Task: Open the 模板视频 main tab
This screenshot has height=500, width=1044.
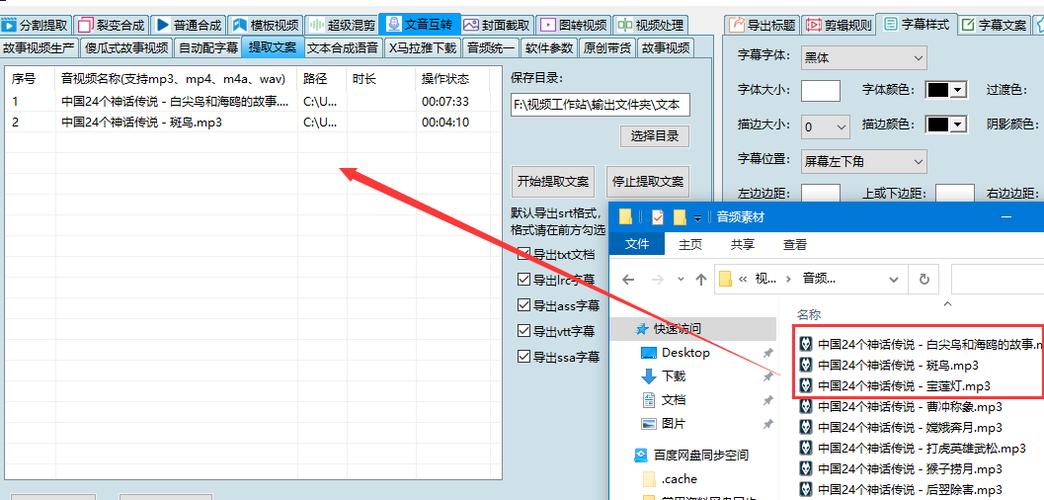Action: click(266, 25)
